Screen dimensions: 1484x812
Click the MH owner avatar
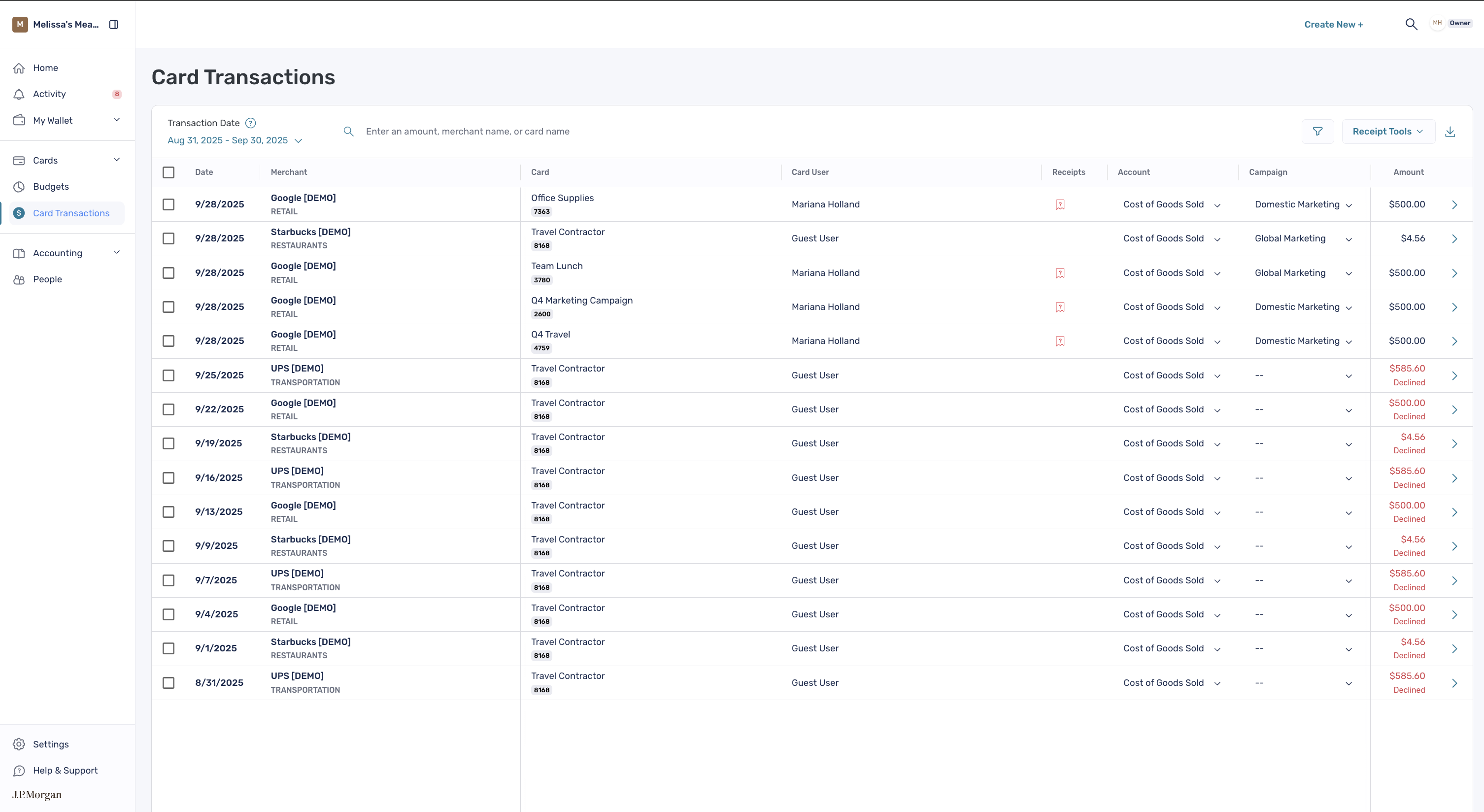coord(1437,23)
